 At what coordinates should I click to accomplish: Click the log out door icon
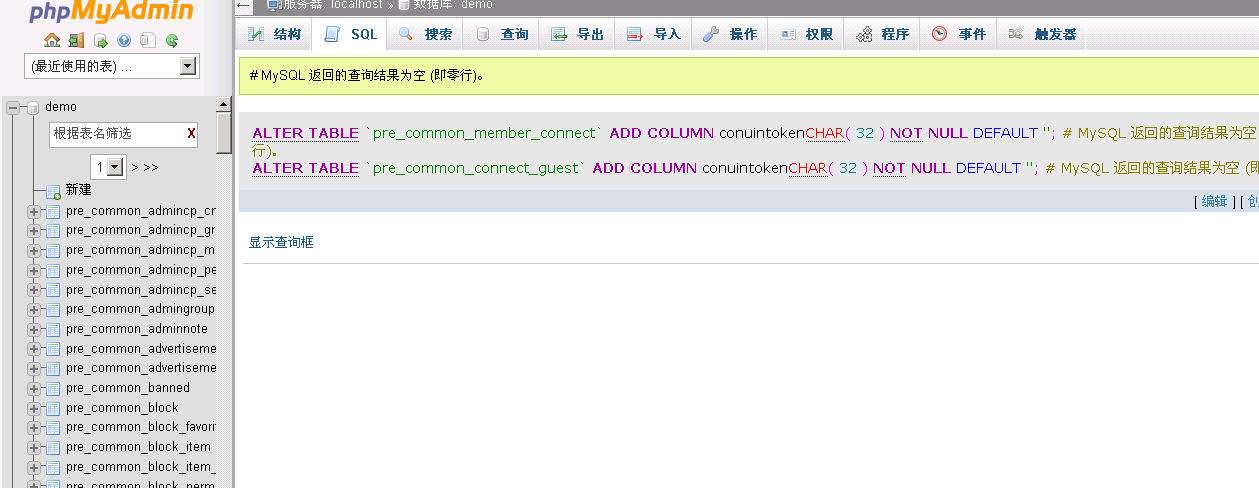(76, 41)
